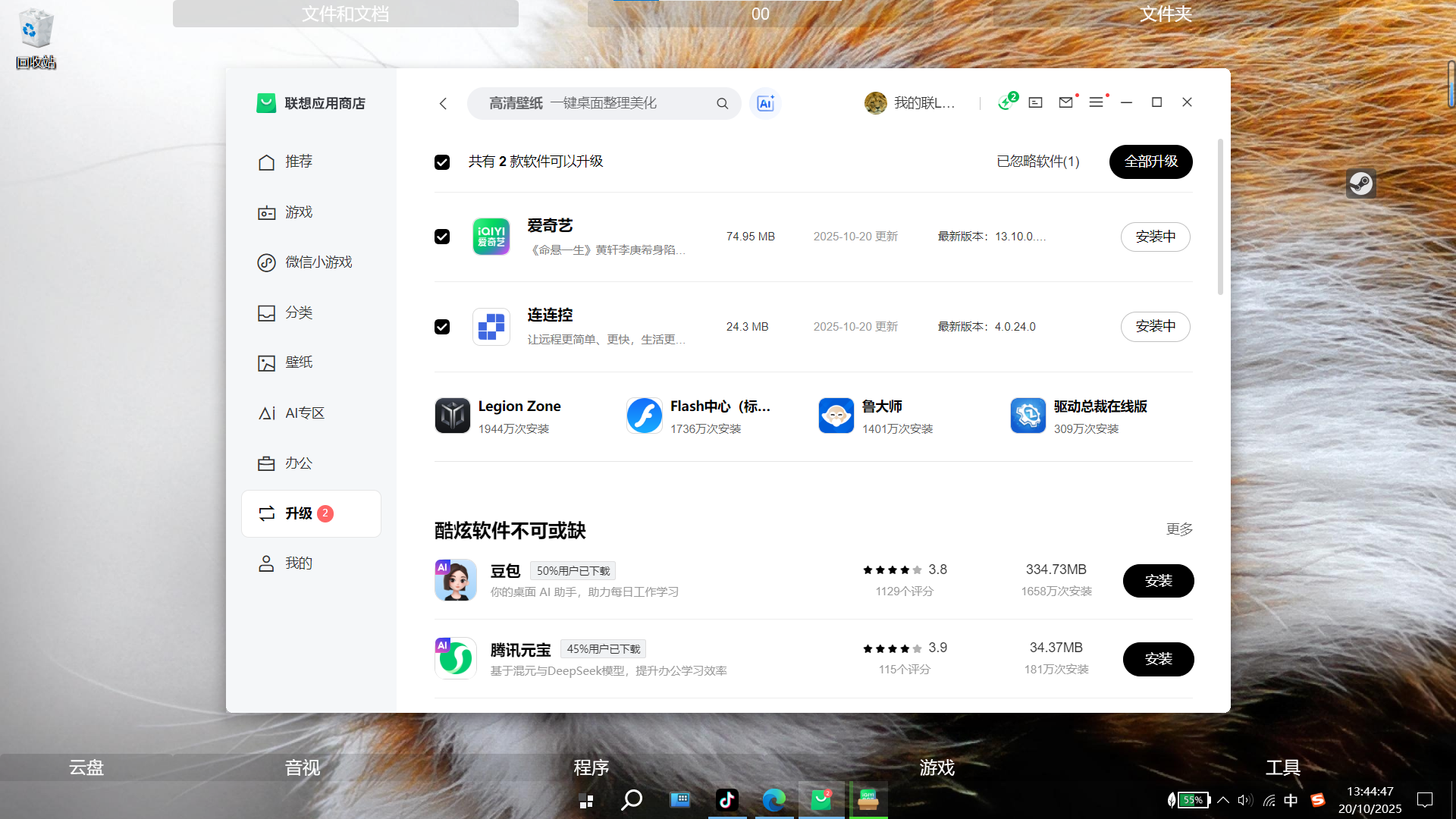Open the 已忽略软件(1) link
The image size is (1456, 819).
pyautogui.click(x=1037, y=162)
